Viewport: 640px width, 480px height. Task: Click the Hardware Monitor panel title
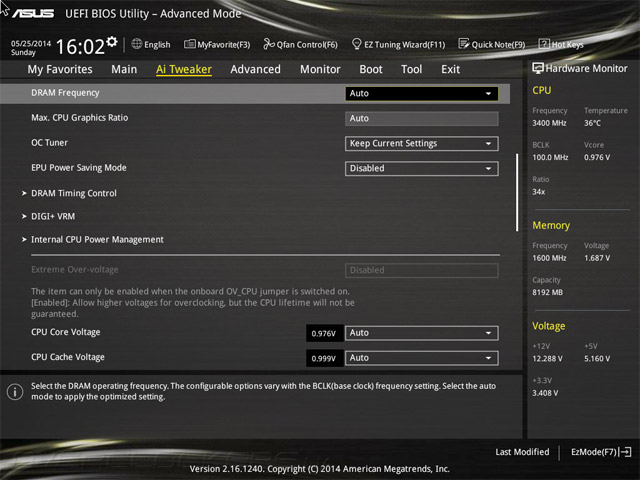tap(587, 69)
